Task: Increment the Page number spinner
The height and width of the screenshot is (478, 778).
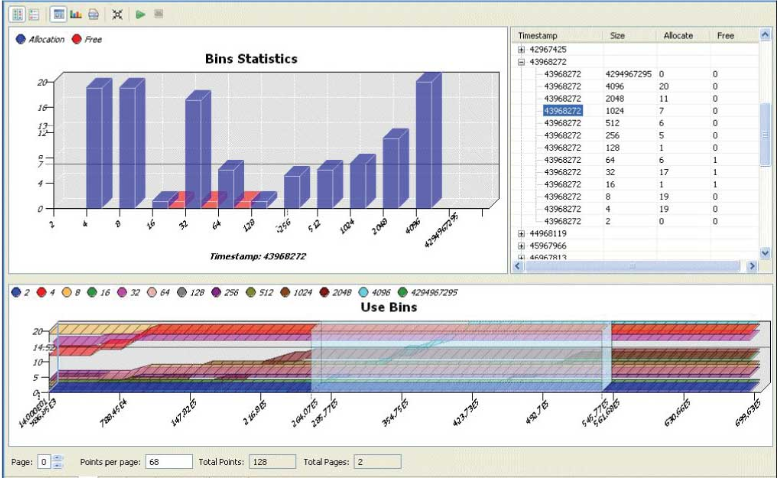Action: coord(57,457)
